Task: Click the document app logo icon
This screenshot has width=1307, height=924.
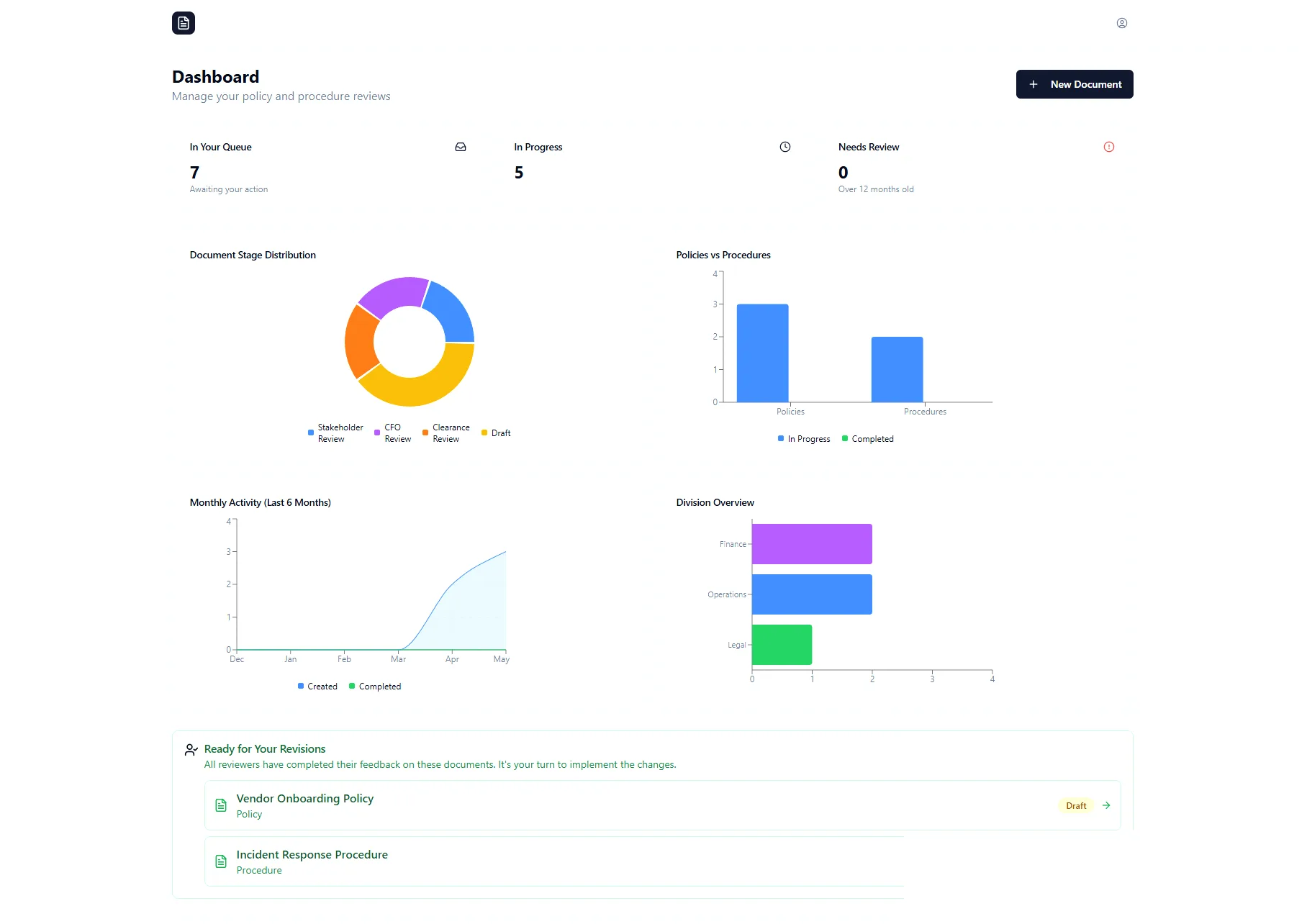Action: 184,23
